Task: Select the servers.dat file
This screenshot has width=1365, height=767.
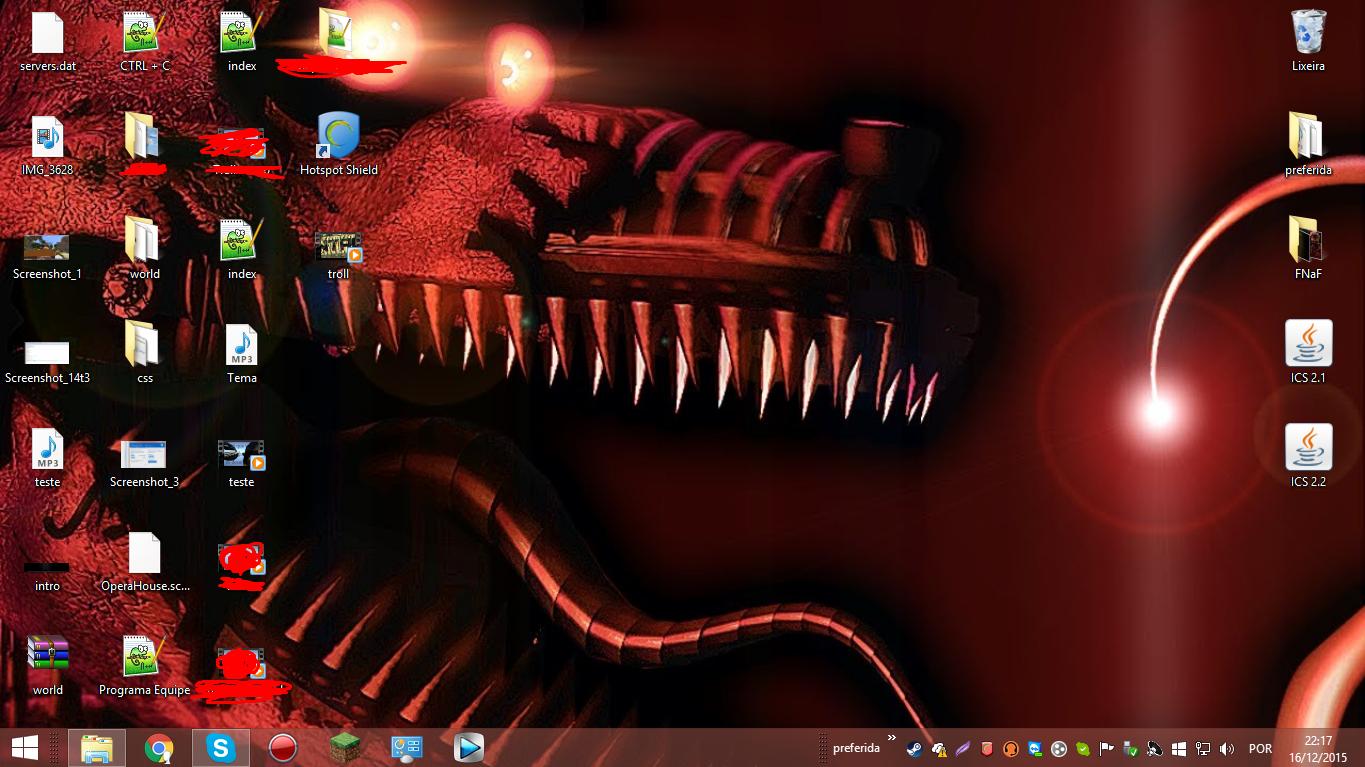Action: point(47,40)
